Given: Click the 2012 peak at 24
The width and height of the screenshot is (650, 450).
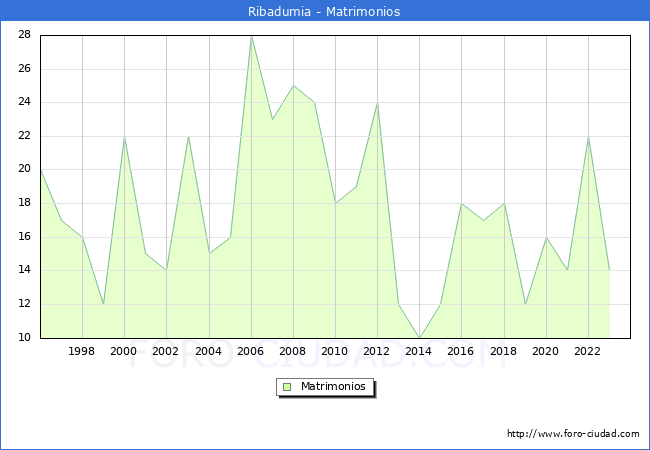Looking at the screenshot, I should [x=377, y=102].
